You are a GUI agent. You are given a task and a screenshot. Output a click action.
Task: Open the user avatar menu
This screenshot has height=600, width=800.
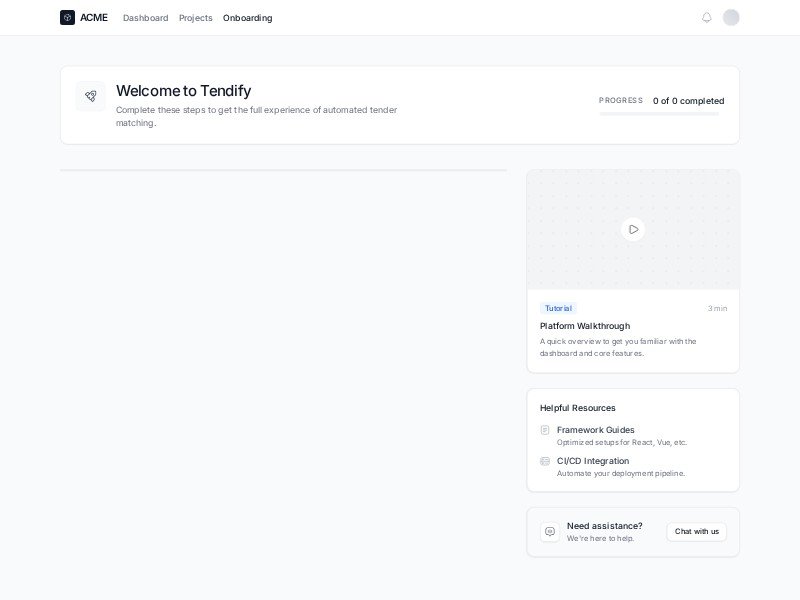coord(731,17)
